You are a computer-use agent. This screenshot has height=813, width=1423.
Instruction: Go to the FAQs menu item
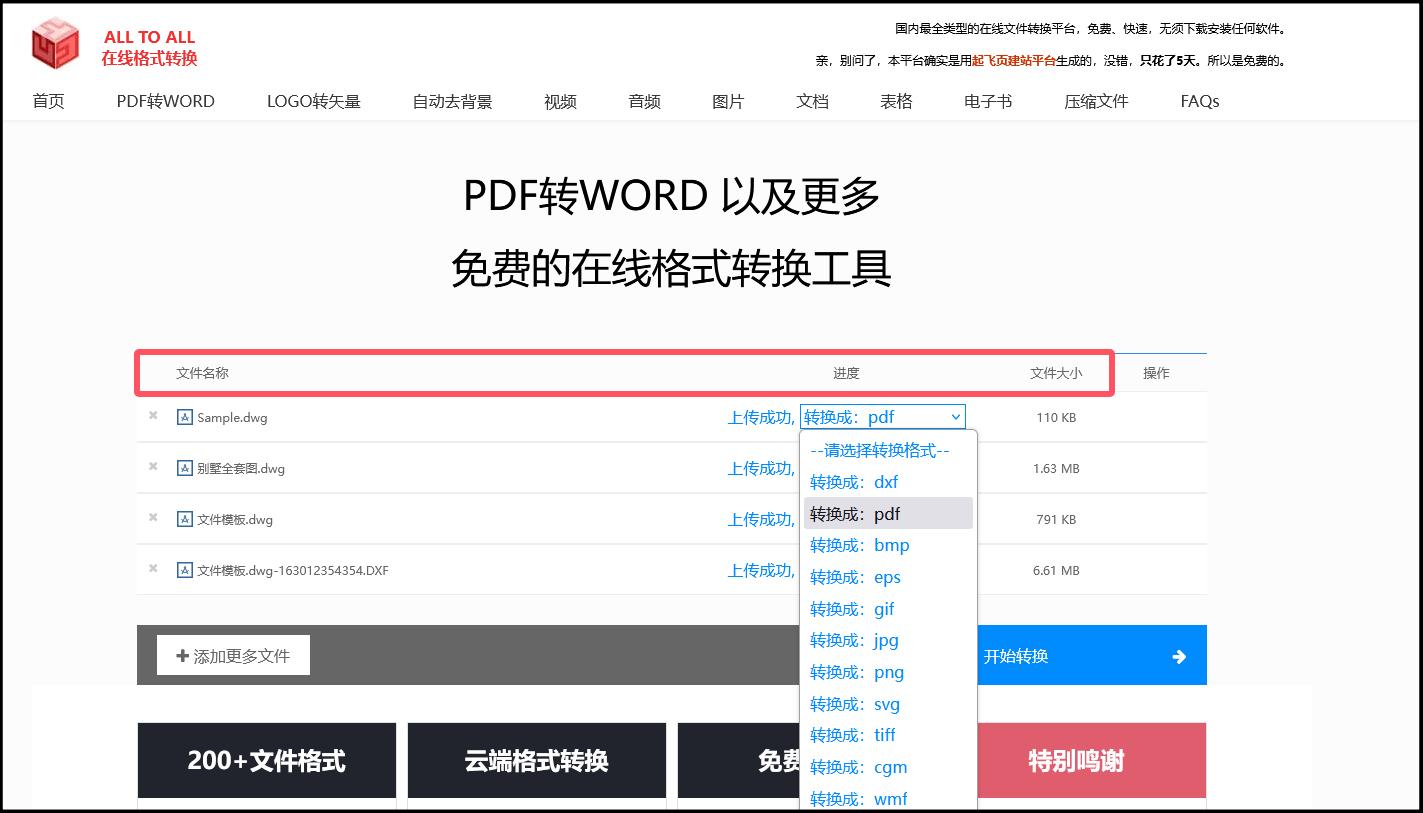[1199, 101]
